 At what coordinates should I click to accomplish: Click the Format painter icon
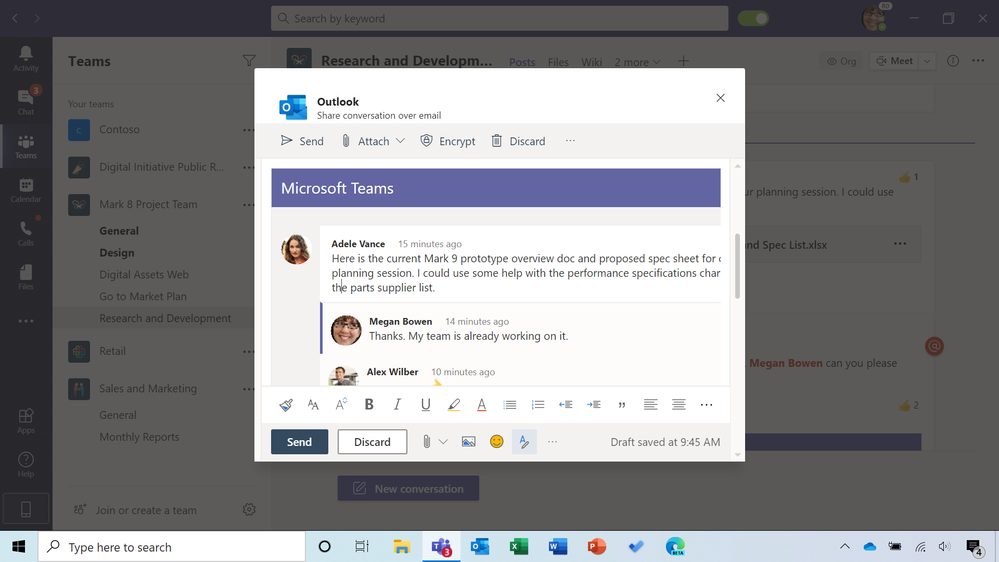pos(286,405)
